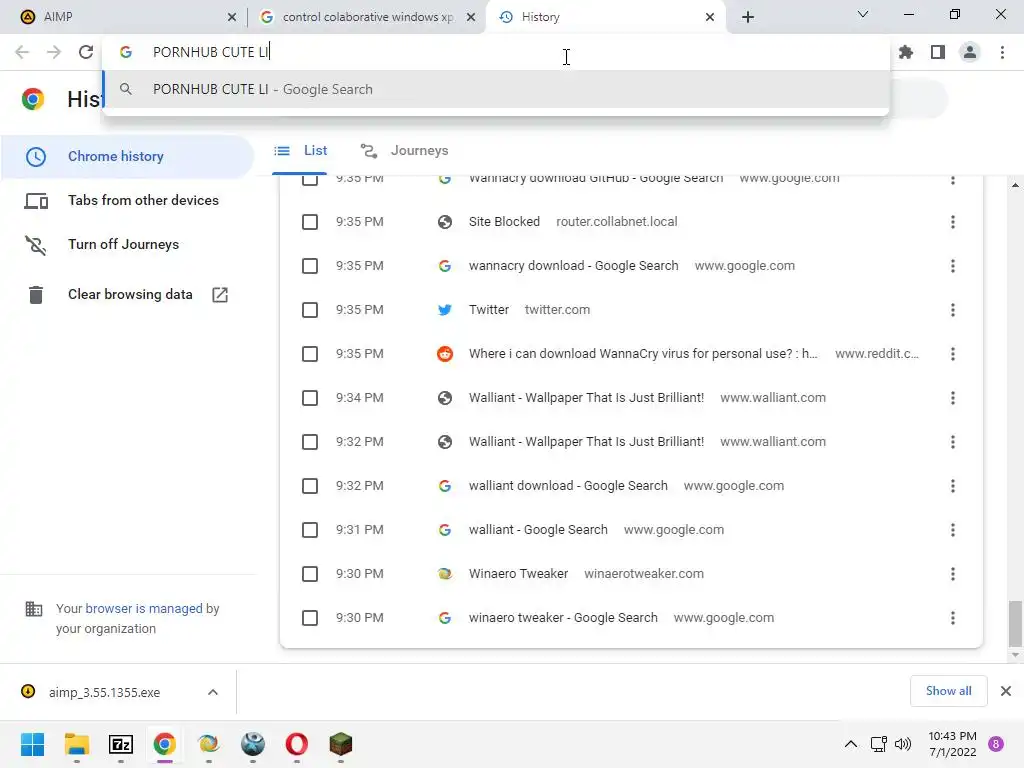Open the tab search chevron
The width and height of the screenshot is (1024, 768).
[863, 14]
